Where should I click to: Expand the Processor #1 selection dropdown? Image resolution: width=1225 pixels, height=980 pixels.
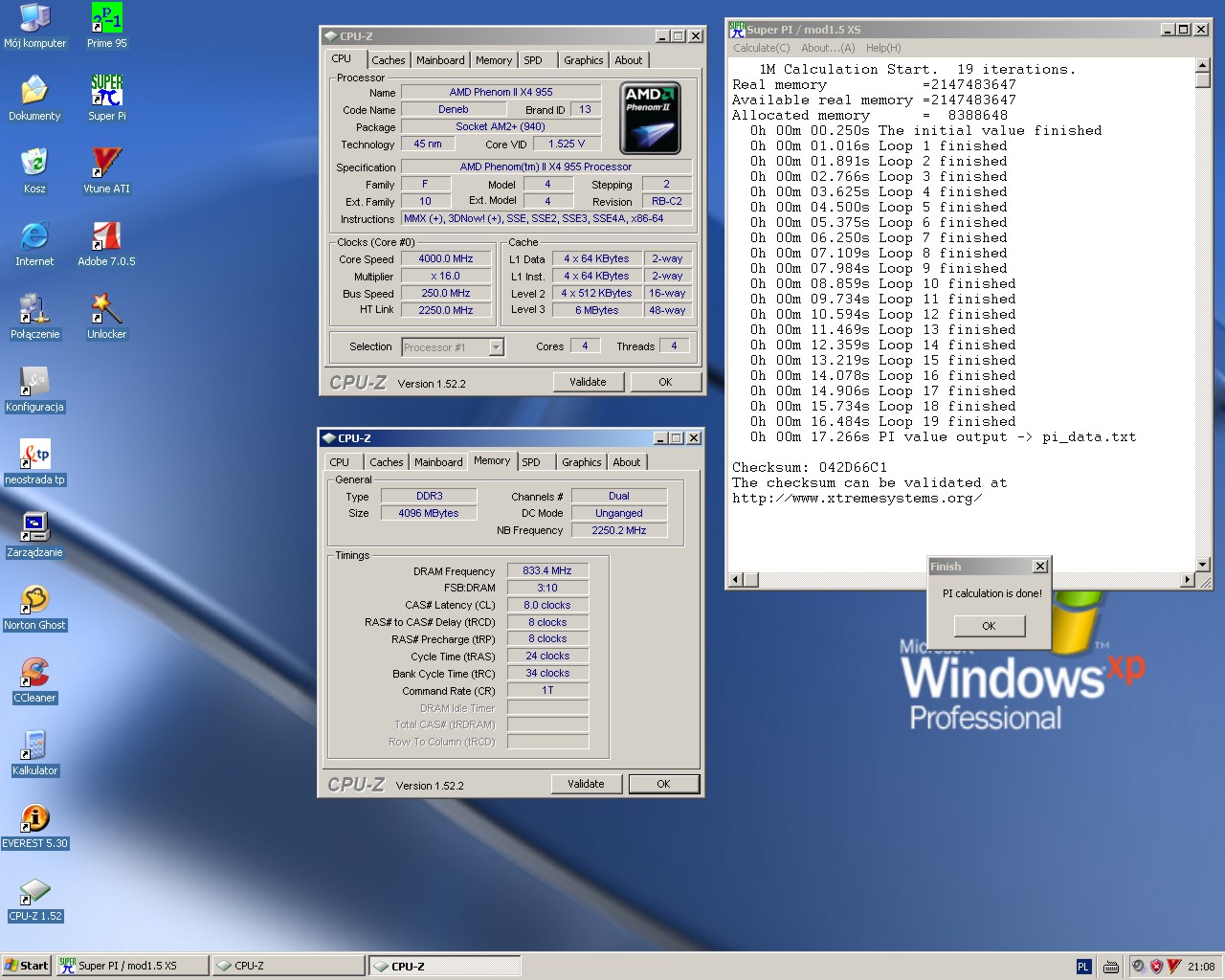(x=496, y=347)
